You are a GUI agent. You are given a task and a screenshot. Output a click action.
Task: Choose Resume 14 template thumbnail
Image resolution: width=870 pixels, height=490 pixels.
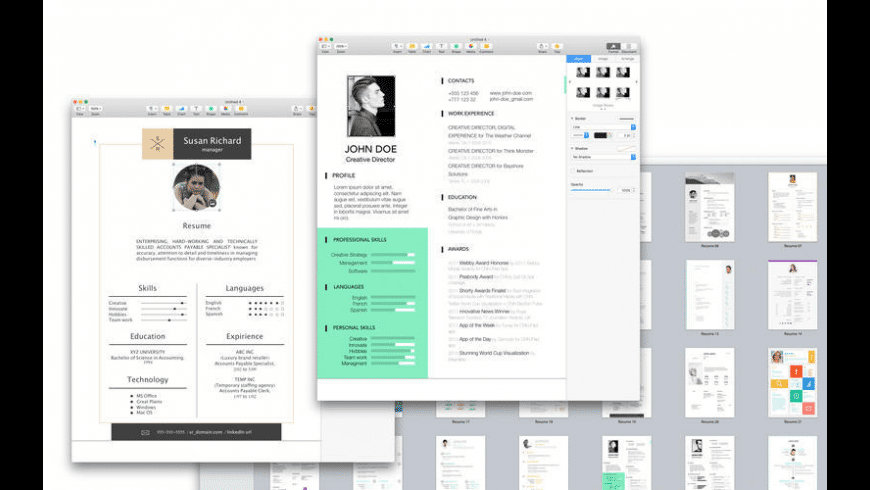(792, 295)
